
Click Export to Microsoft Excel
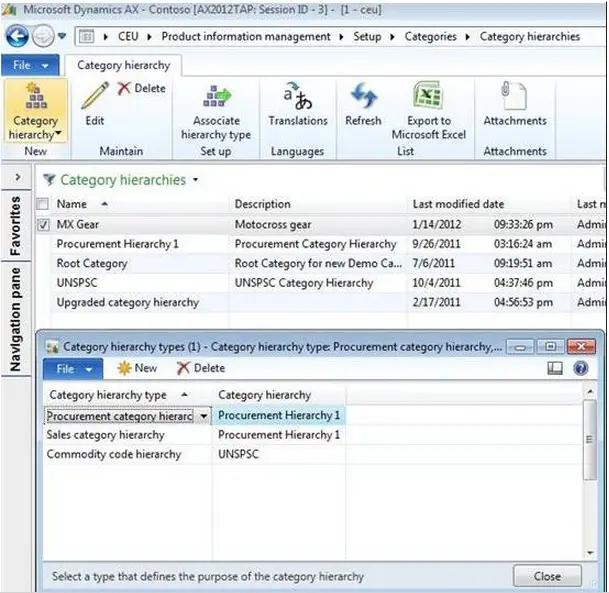[x=428, y=111]
